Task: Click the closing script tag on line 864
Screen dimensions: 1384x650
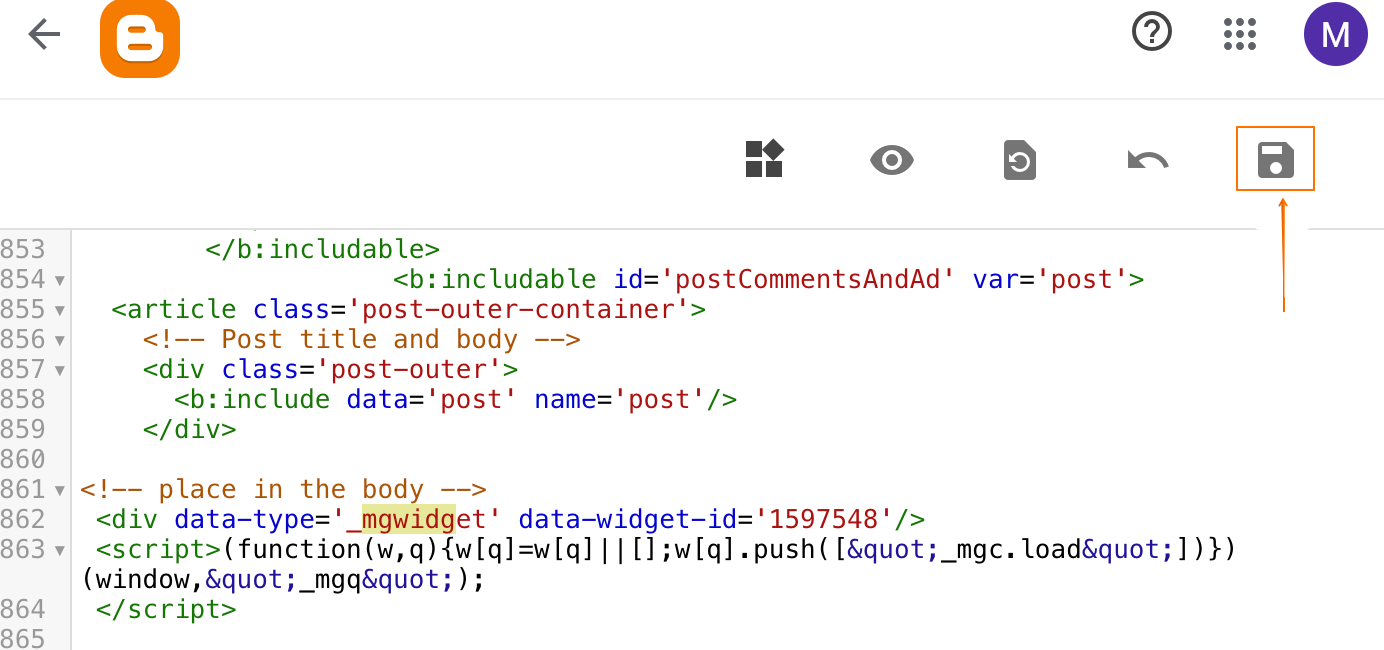Action: coord(166,609)
